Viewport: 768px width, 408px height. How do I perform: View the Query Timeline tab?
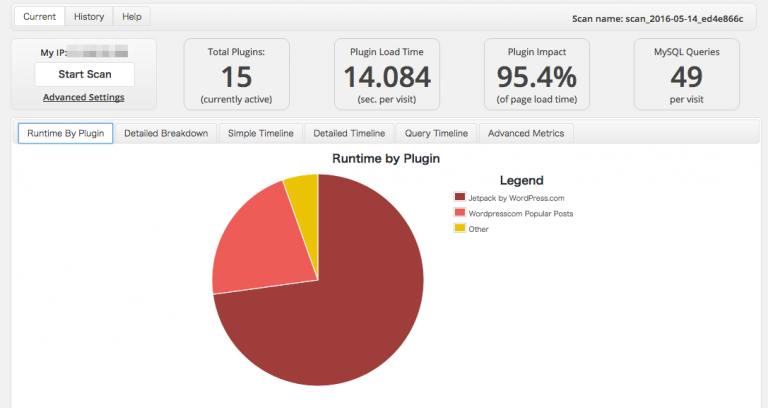click(x=436, y=134)
